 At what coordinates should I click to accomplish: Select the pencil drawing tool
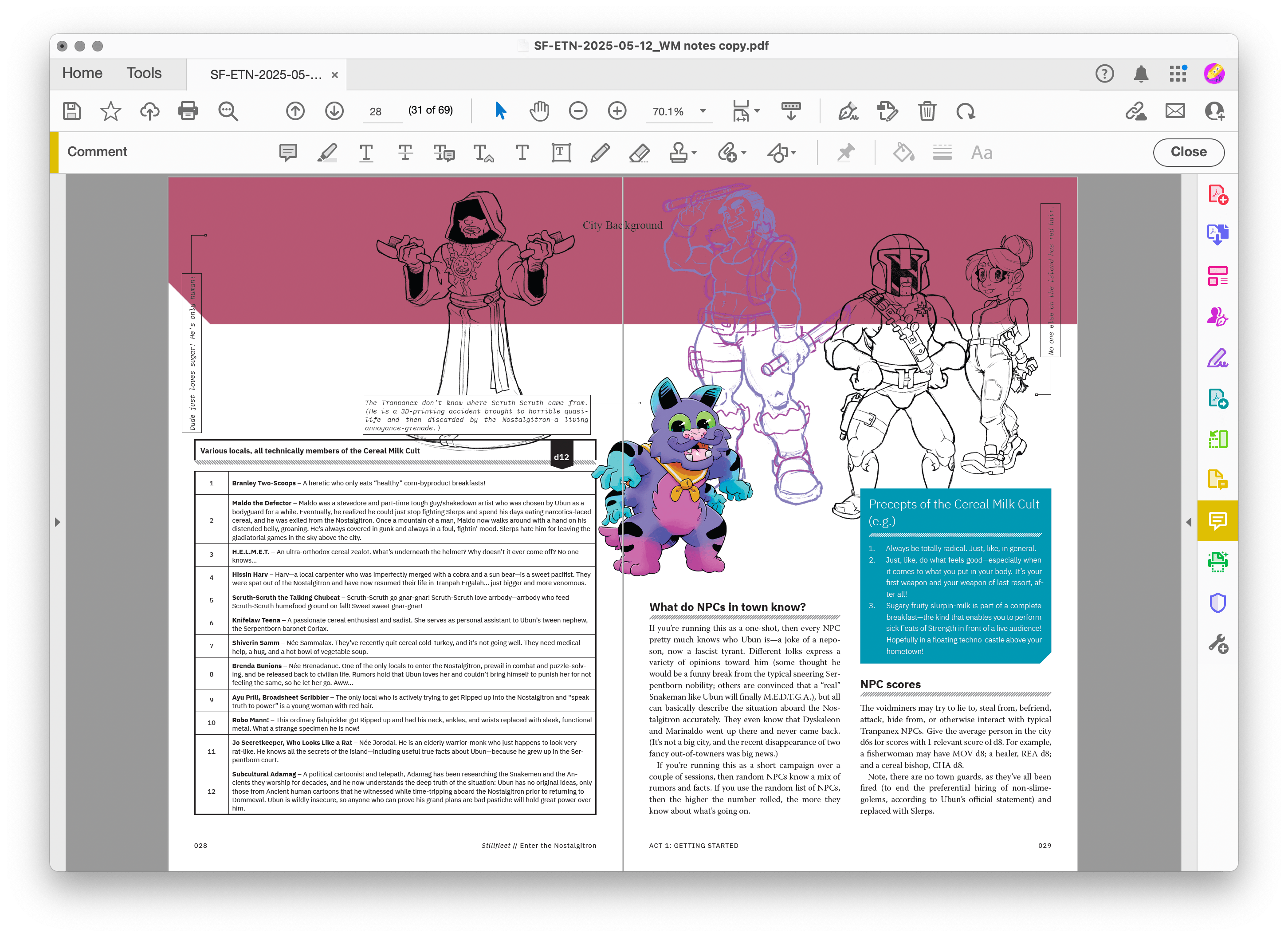pyautogui.click(x=600, y=152)
